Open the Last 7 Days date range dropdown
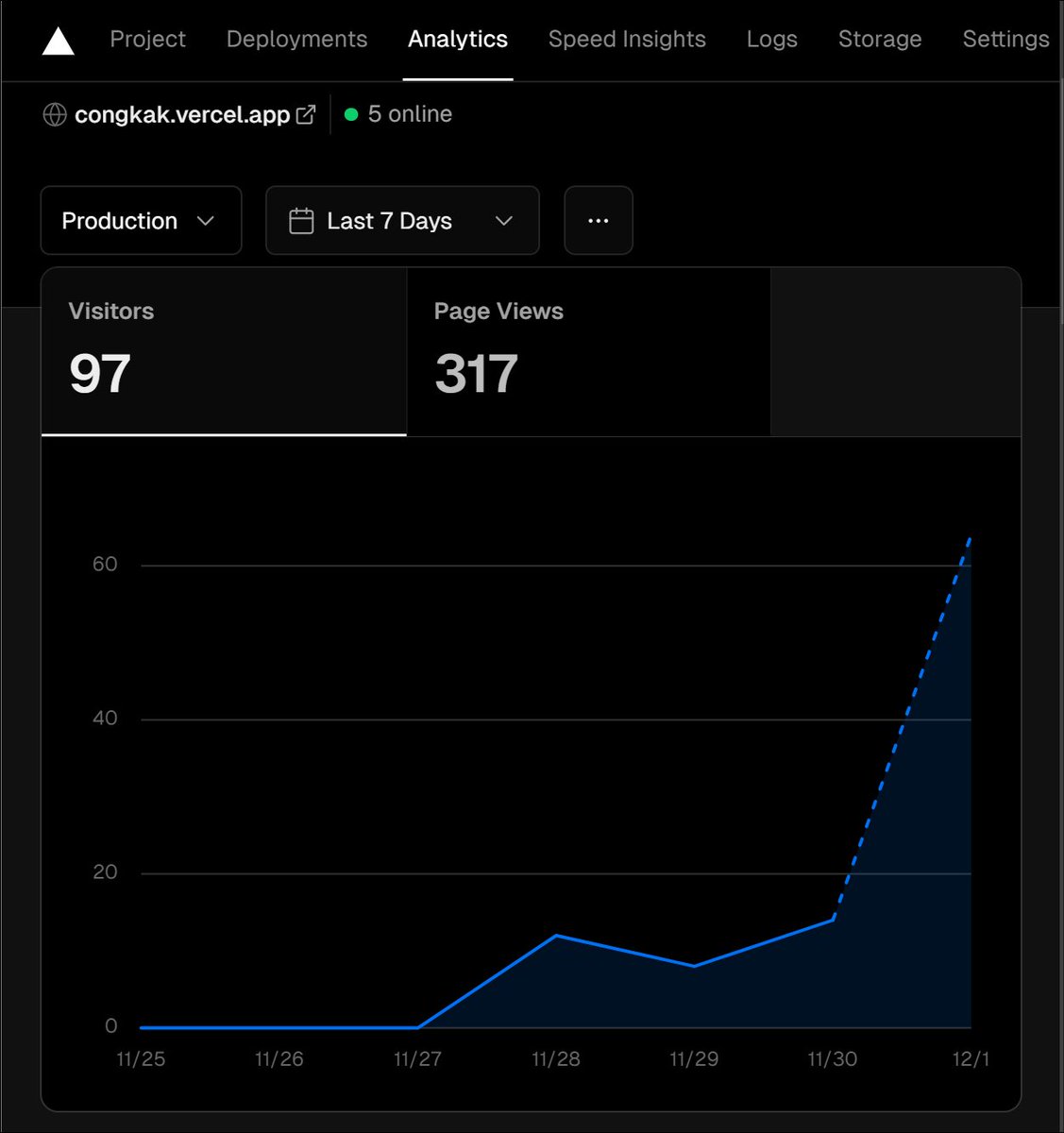Viewport: 1064px width, 1133px height. (x=402, y=220)
